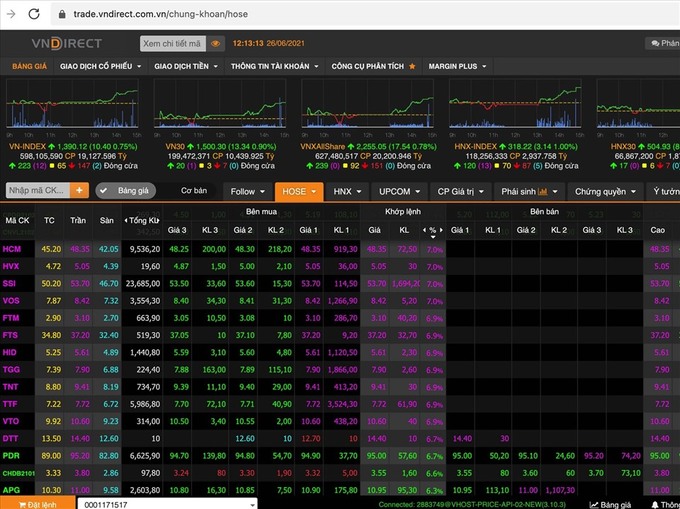
Task: Open the Margin Plus menu
Action: 458,66
